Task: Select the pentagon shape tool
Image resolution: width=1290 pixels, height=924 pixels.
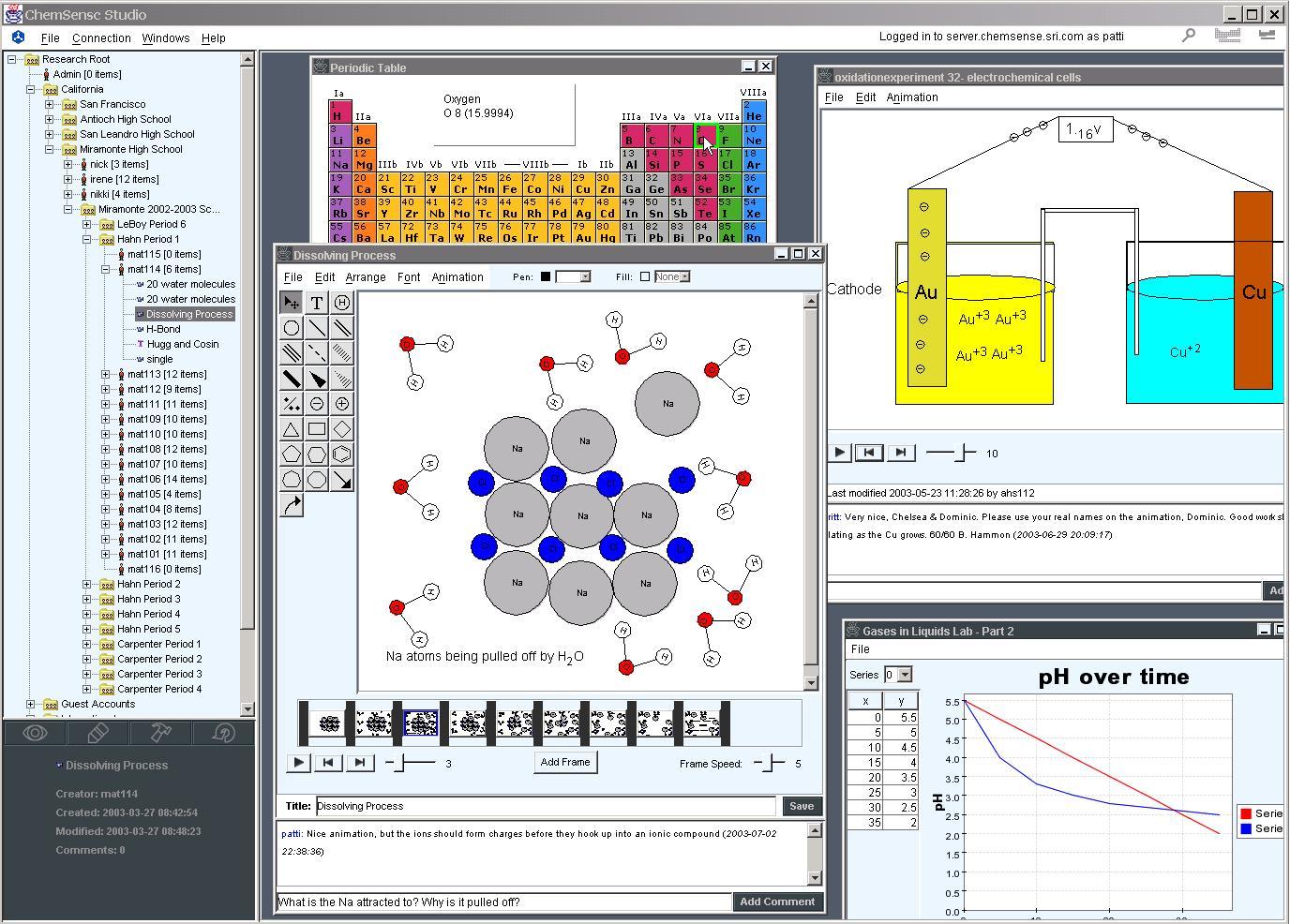Action: coord(292,454)
